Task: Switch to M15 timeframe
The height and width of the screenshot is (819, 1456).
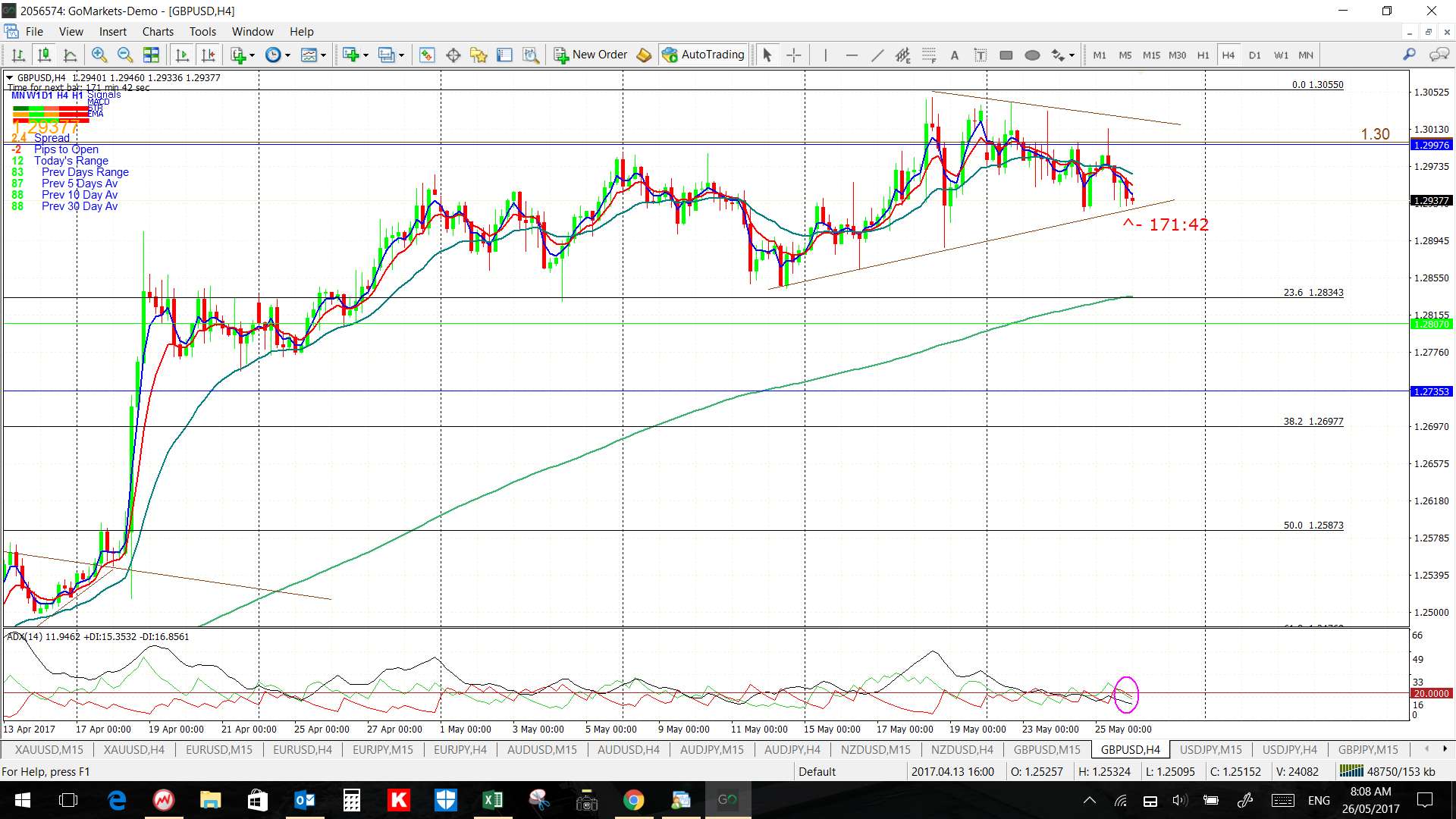Action: coord(1151,55)
